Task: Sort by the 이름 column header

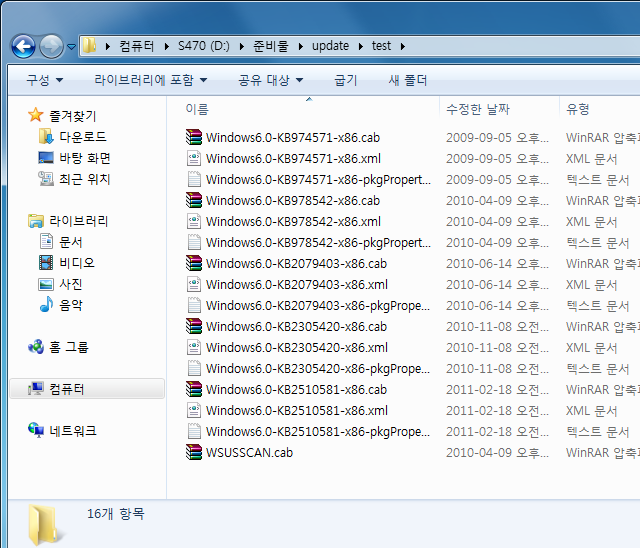Action: click(x=197, y=109)
